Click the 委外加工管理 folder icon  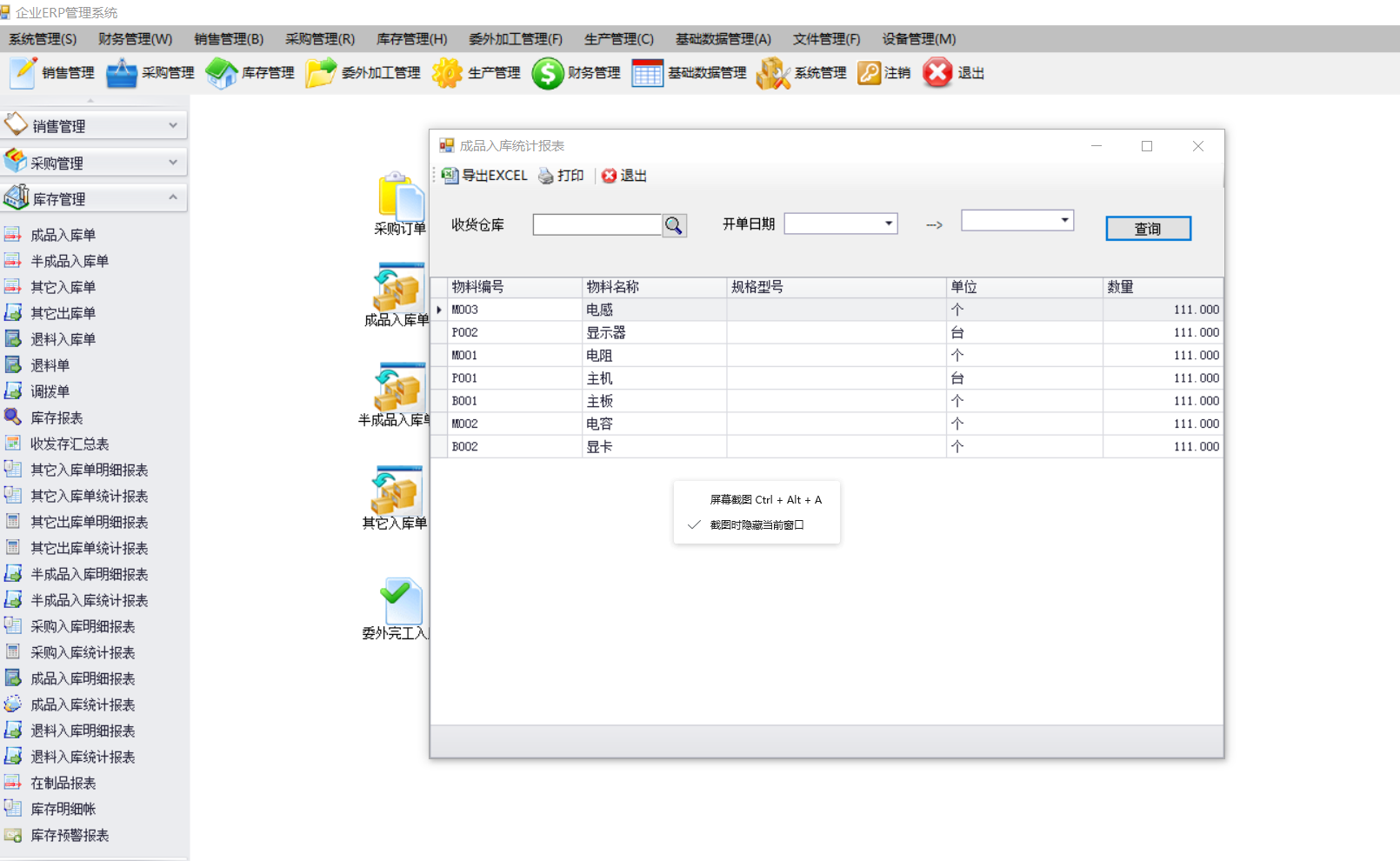click(361, 73)
